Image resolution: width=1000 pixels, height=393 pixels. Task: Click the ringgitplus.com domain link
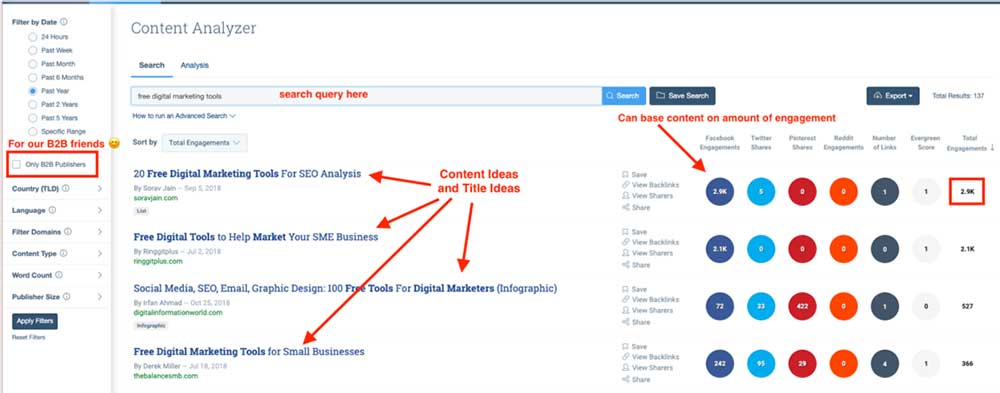coord(158,261)
